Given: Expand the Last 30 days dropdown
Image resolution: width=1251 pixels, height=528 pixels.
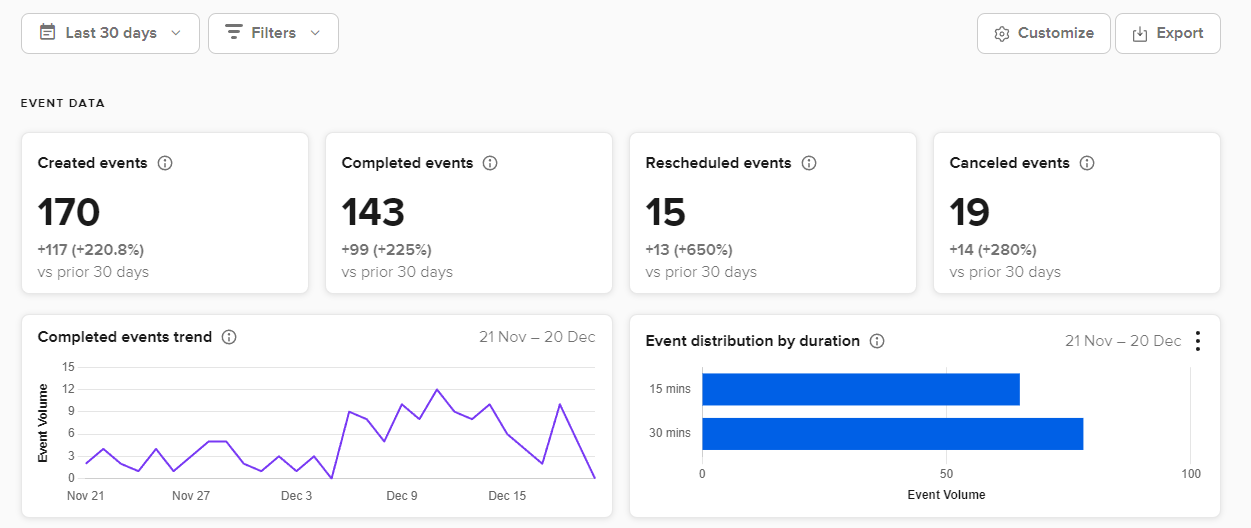Looking at the screenshot, I should [110, 33].
